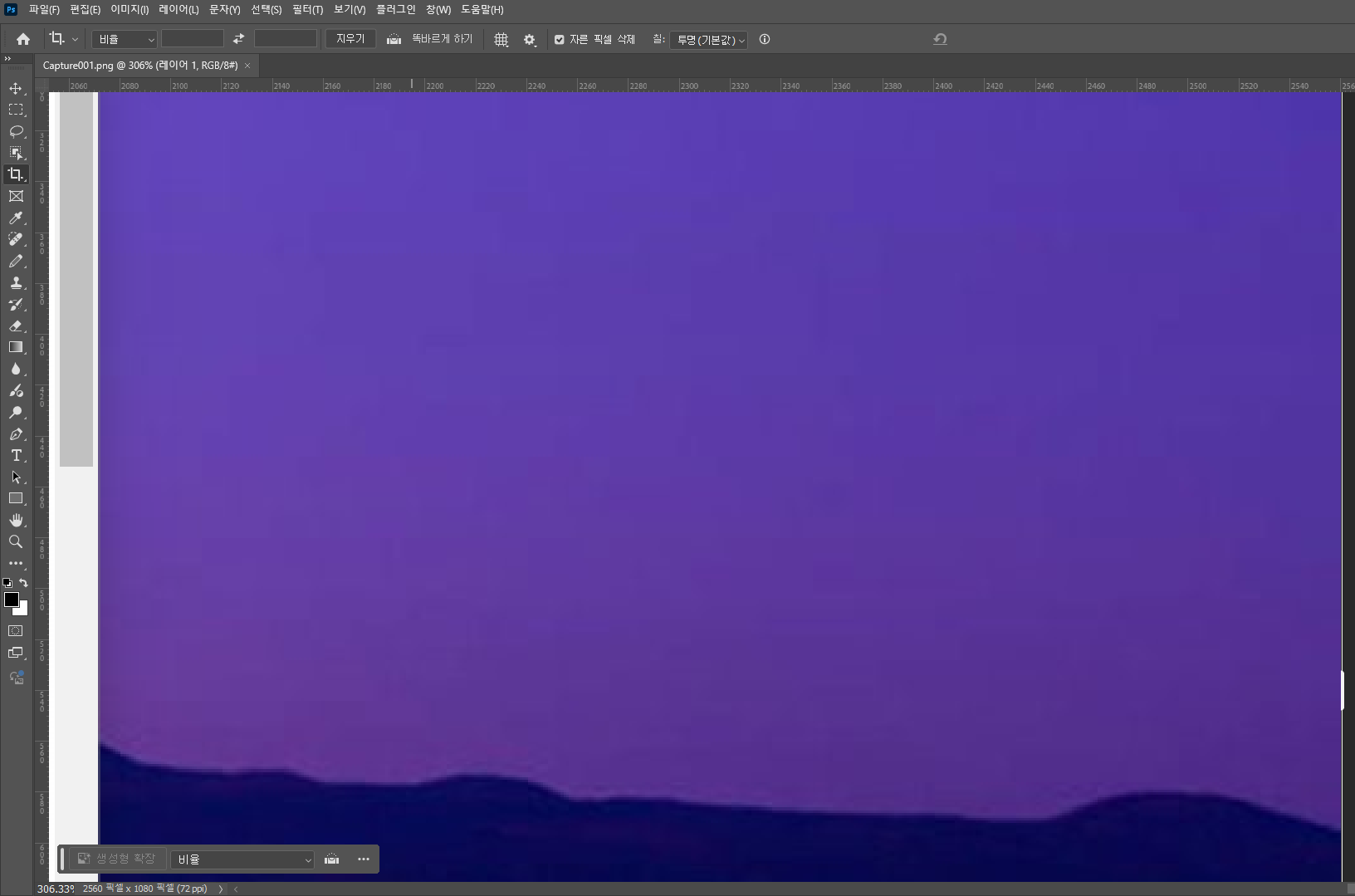Select the Brush tool

tap(16, 261)
